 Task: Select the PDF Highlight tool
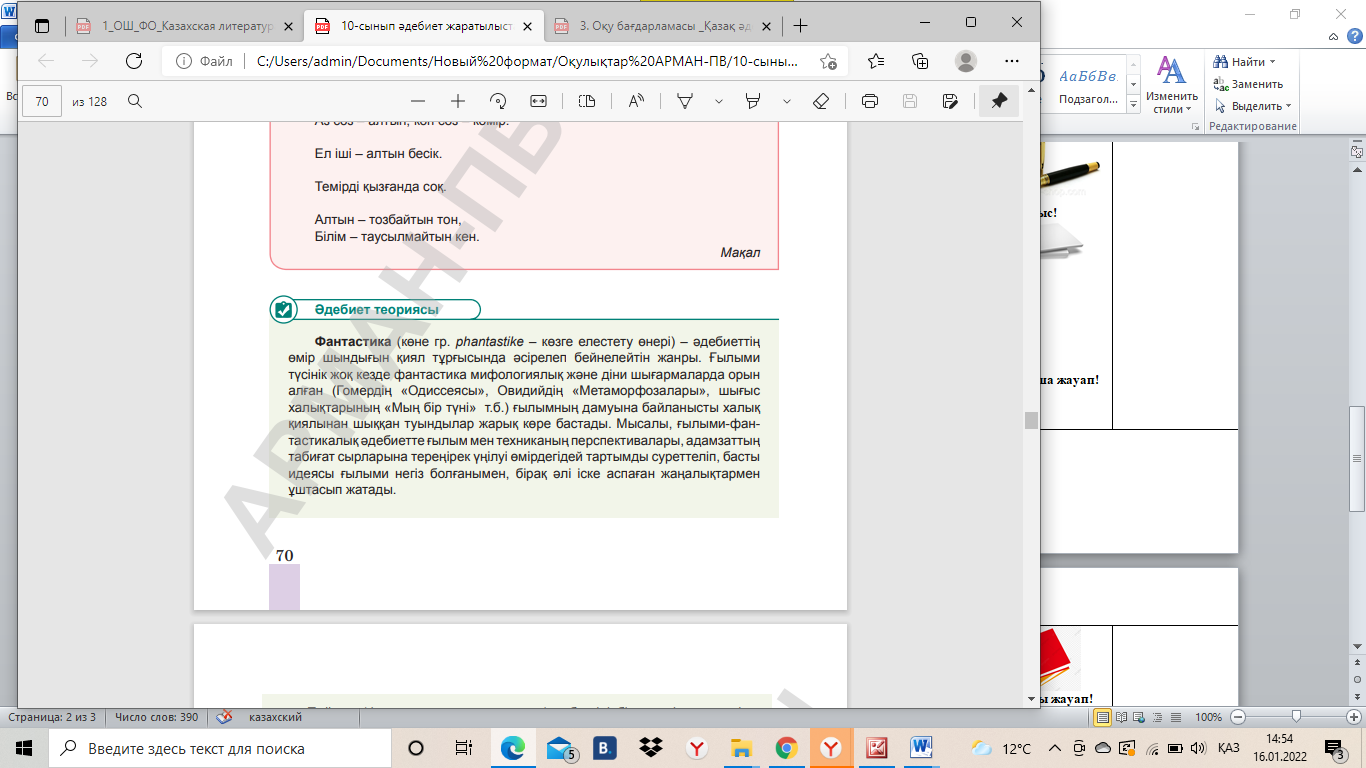[754, 101]
